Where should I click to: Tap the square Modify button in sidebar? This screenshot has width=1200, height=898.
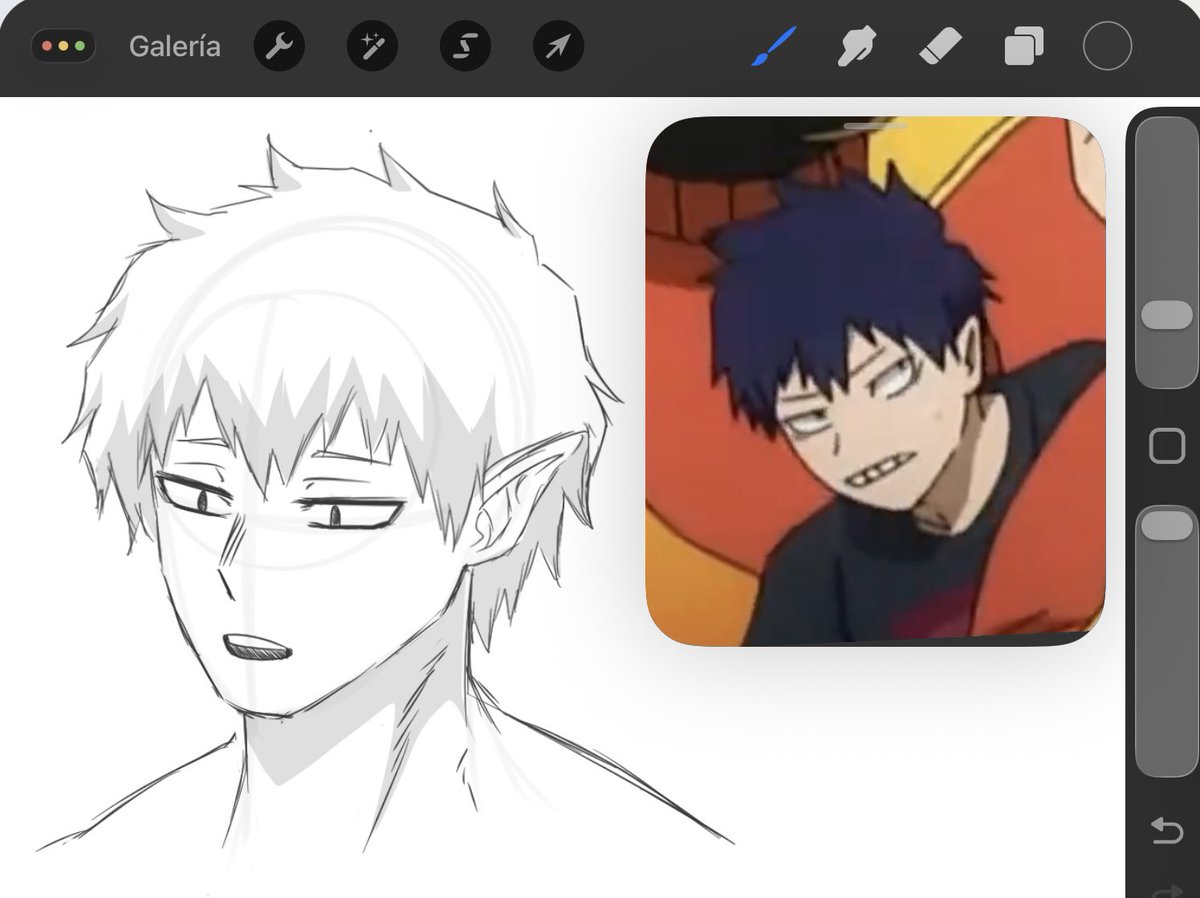click(1166, 446)
